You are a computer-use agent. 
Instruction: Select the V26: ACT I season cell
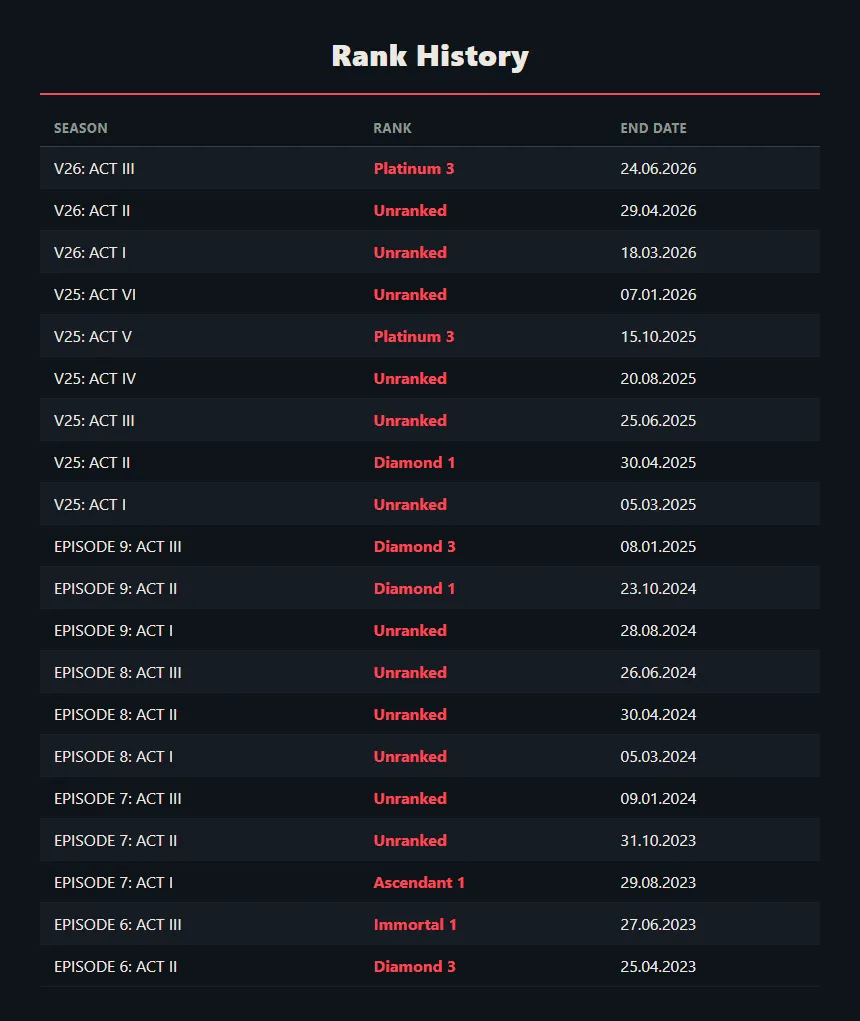[x=90, y=253]
